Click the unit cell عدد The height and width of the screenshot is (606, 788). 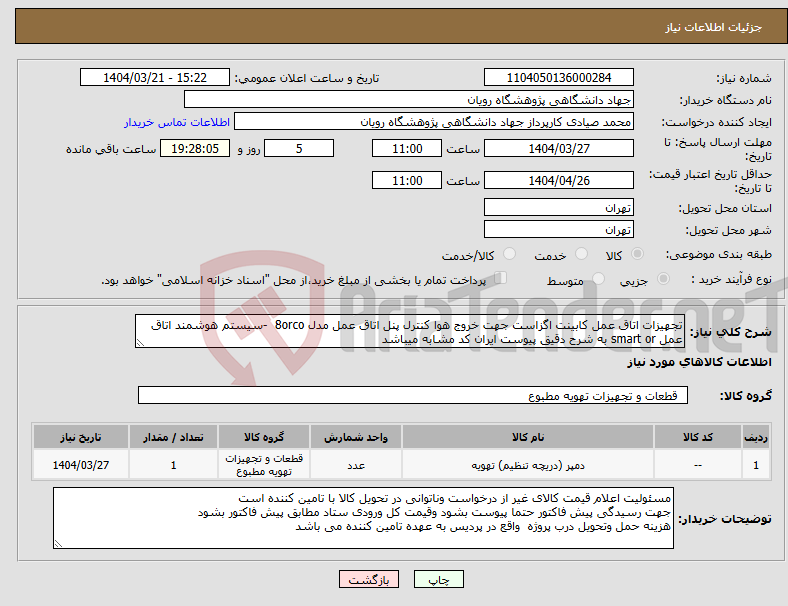click(x=356, y=465)
